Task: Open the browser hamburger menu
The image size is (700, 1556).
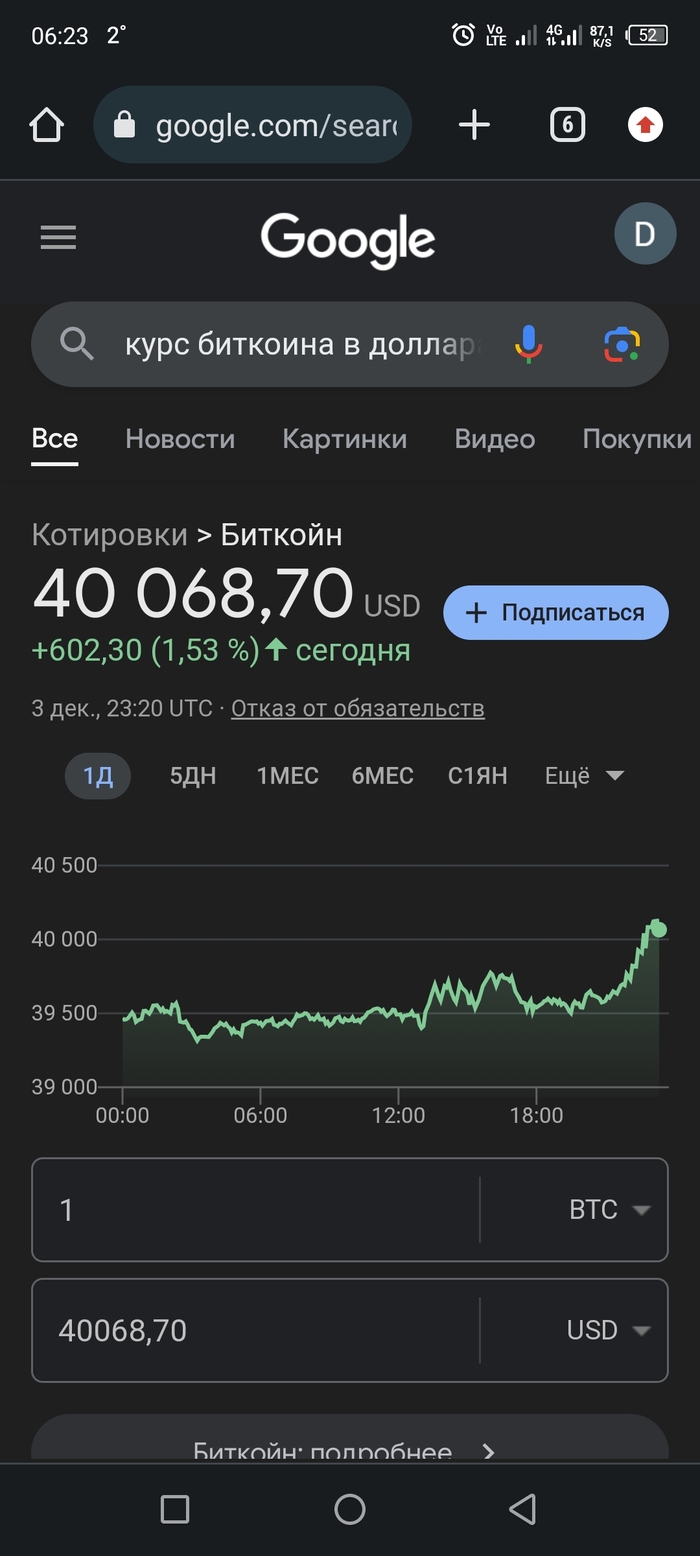Action: 57,237
